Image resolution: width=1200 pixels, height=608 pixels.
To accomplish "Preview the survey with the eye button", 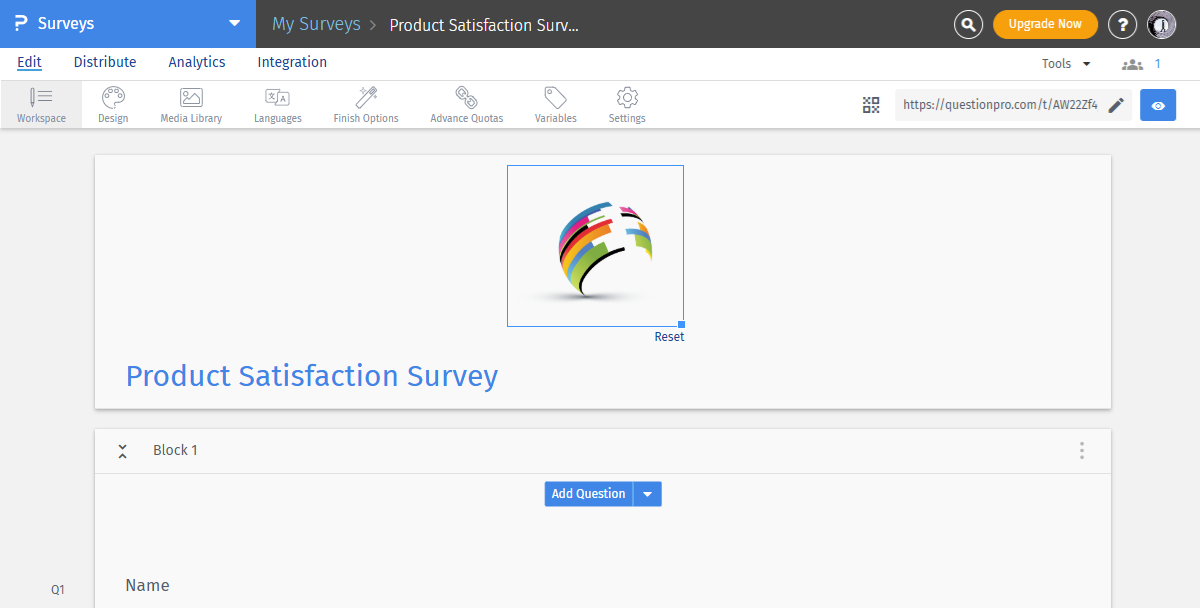I will pos(1158,104).
